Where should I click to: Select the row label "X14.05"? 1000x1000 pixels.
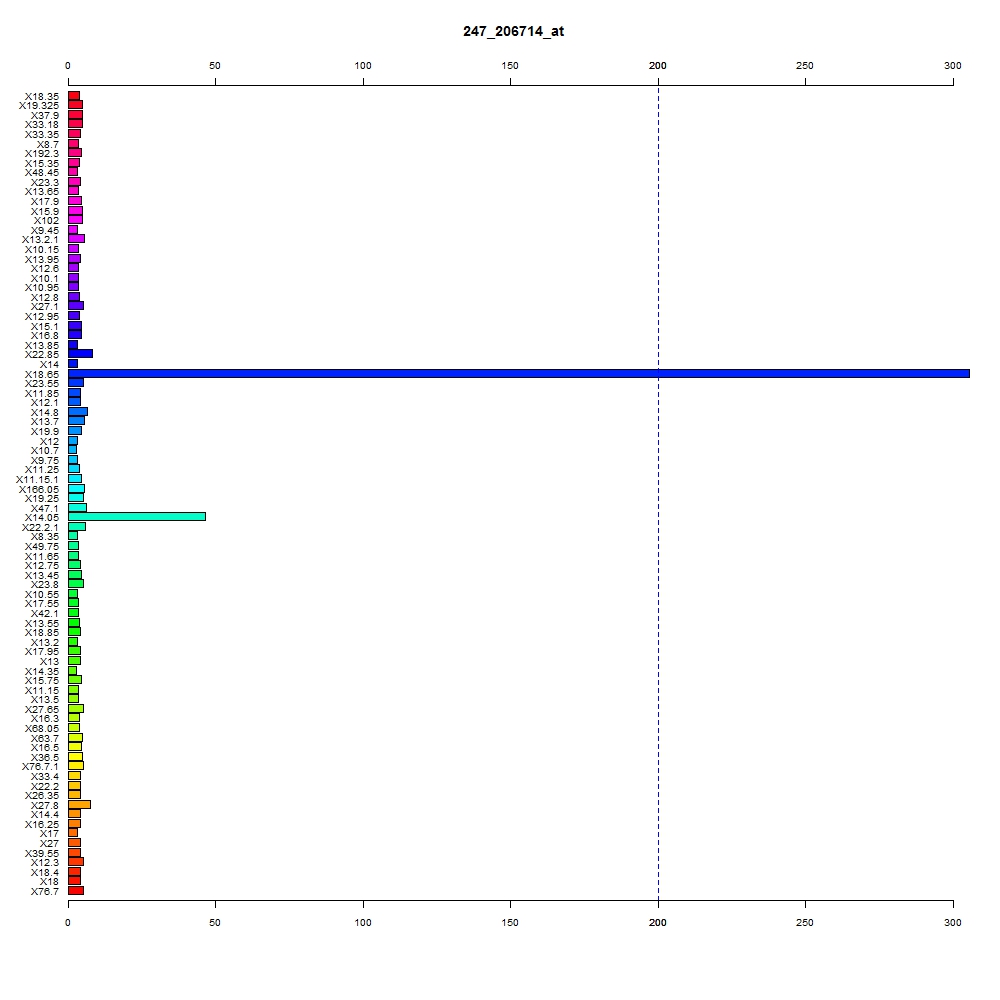(42, 518)
